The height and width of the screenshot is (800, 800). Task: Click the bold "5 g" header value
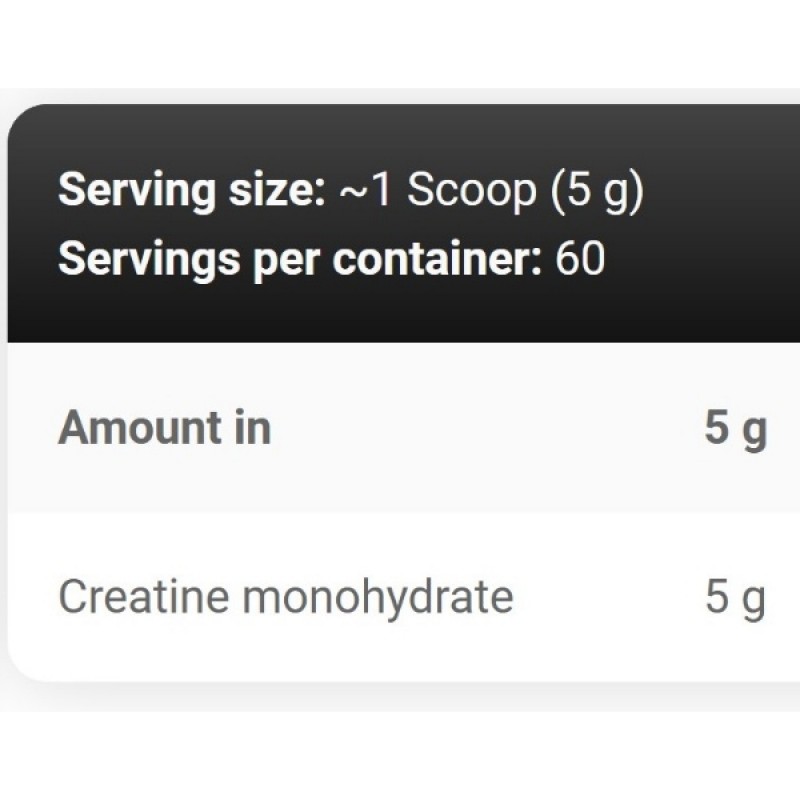(x=735, y=428)
